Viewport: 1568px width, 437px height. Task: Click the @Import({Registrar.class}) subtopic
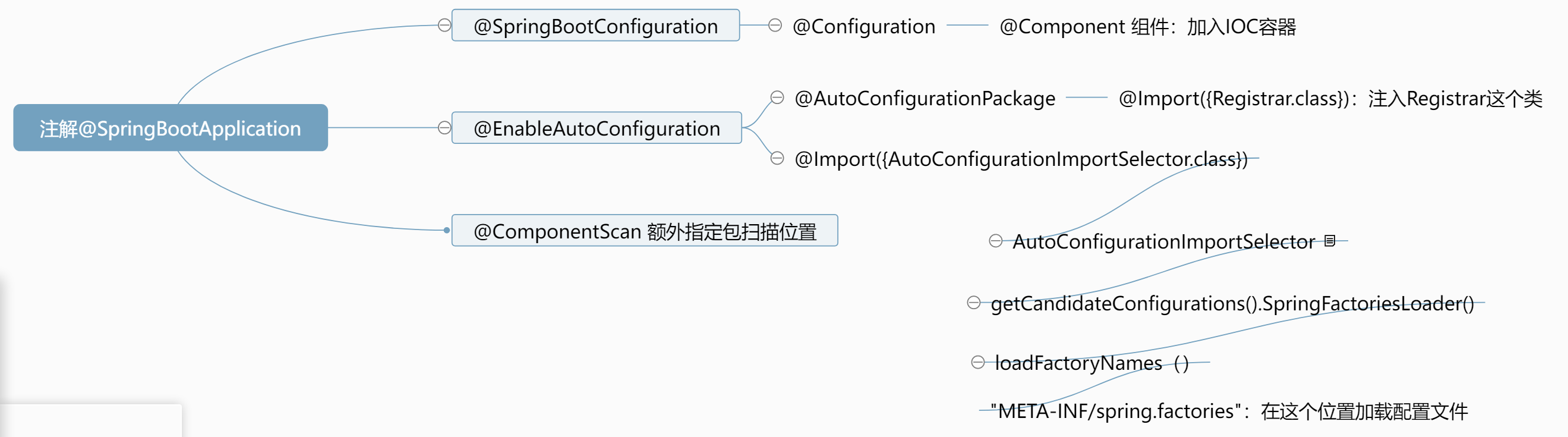click(1330, 99)
